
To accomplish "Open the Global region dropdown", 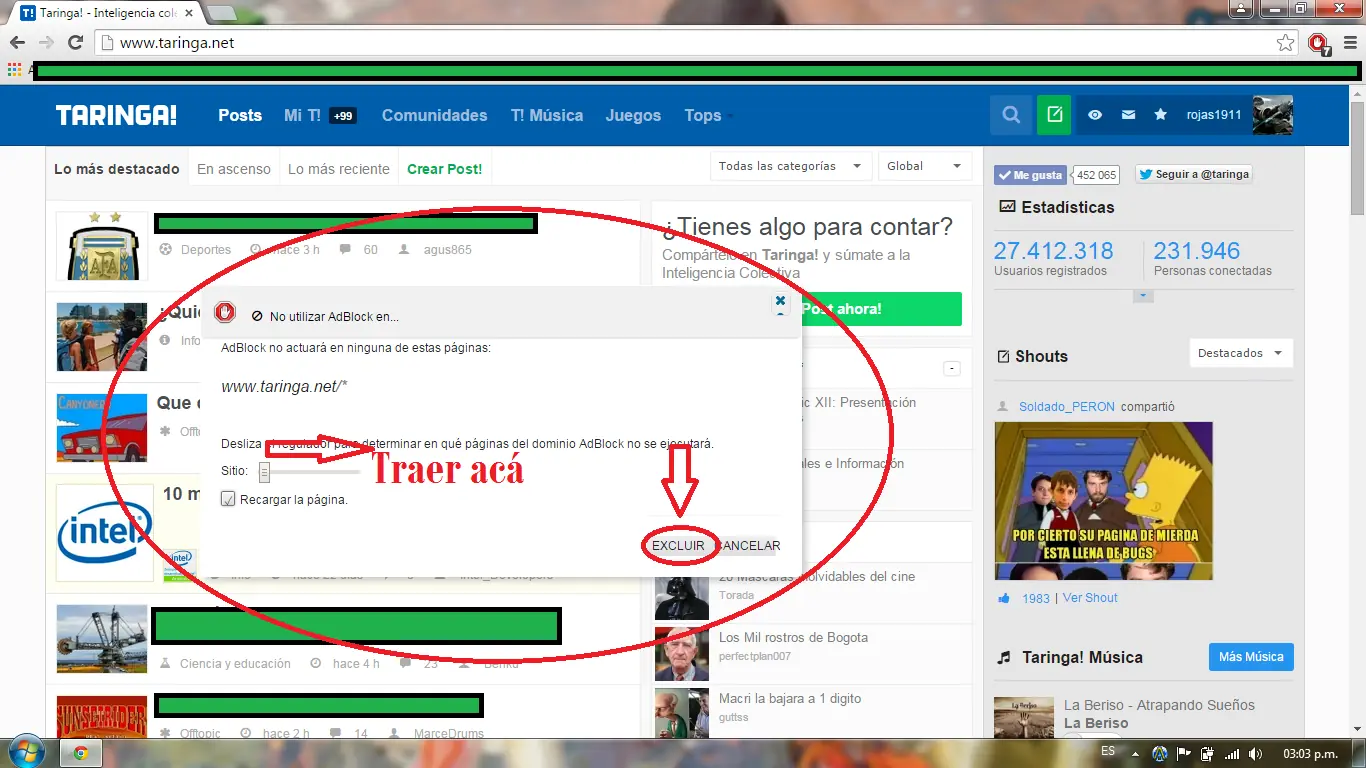I will pyautogui.click(x=924, y=166).
